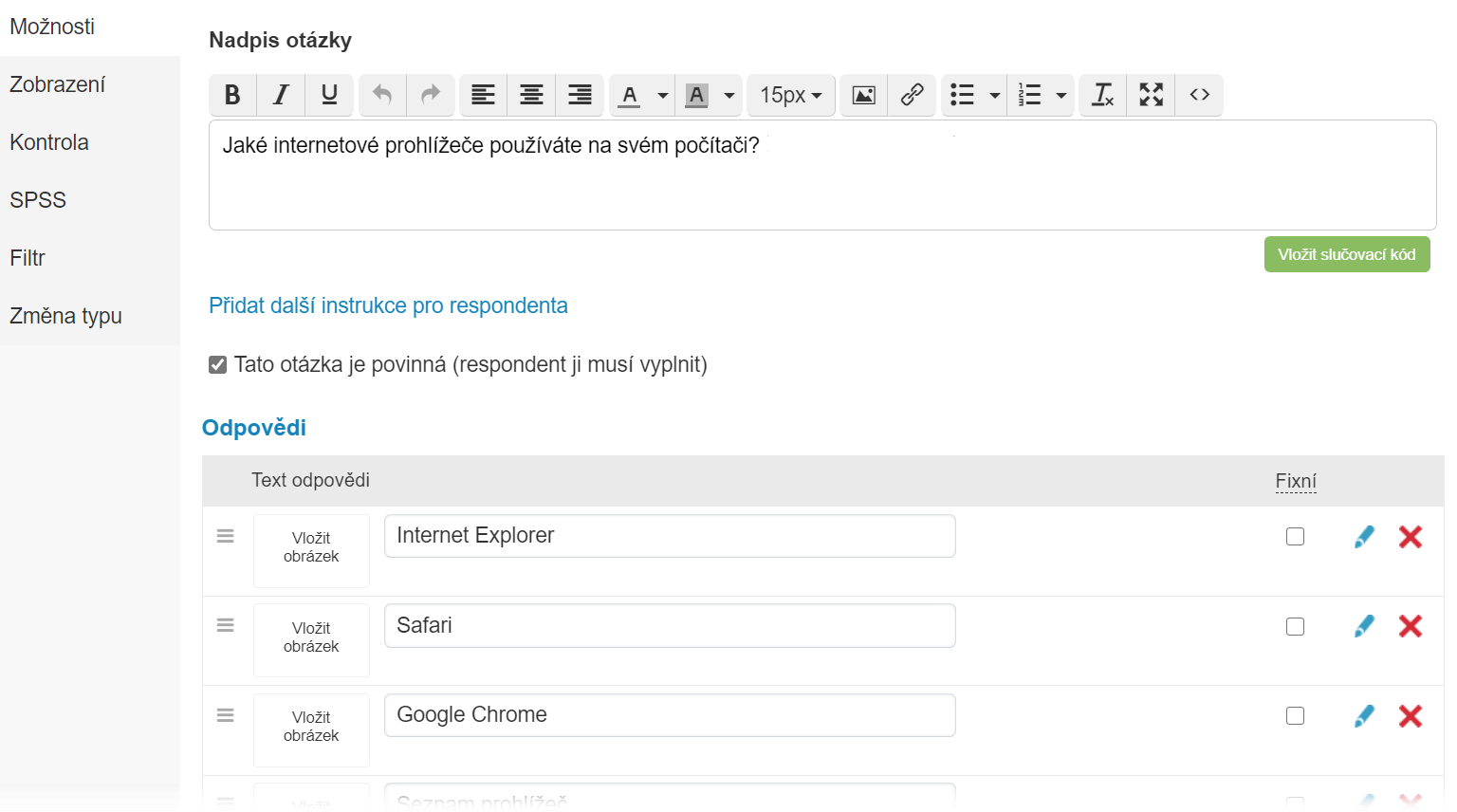Click the Vložit slučovací kód button
The width and height of the screenshot is (1457, 812).
1347,254
